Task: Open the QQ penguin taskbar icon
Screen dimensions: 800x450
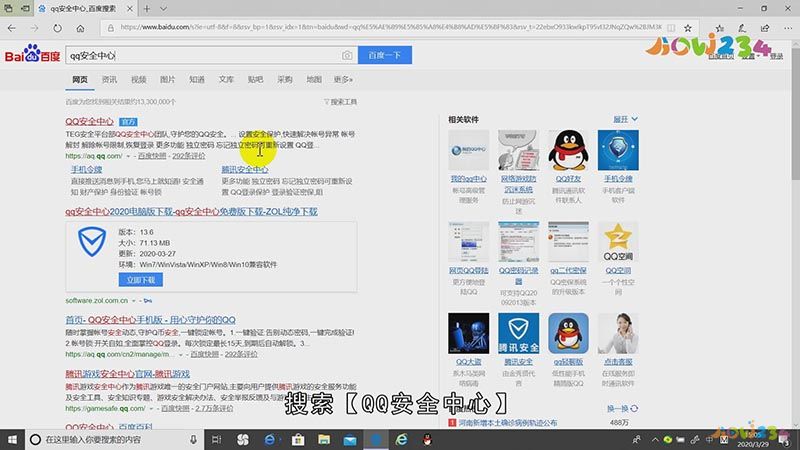Action: coord(428,439)
